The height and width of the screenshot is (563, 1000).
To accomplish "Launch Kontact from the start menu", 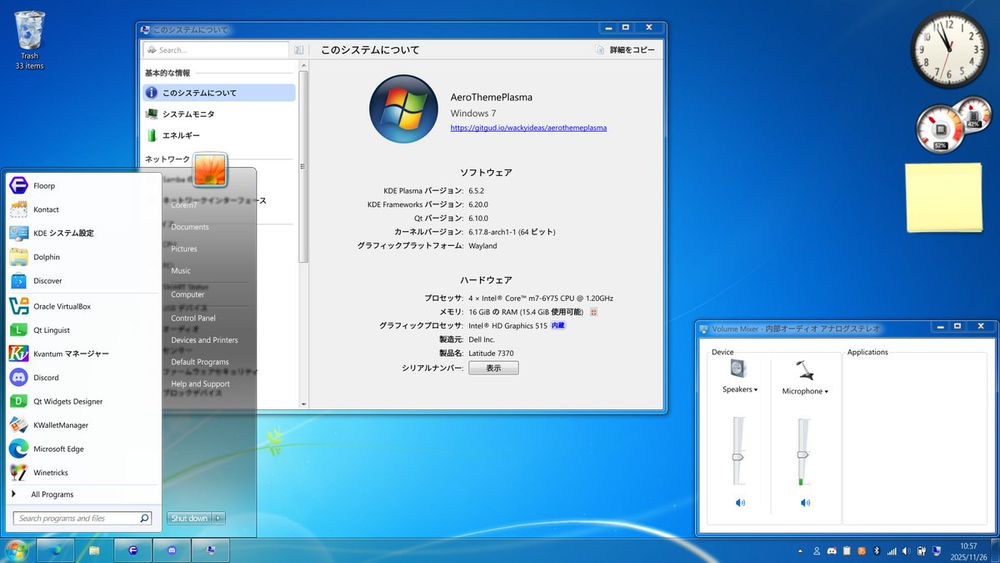I will click(x=83, y=209).
